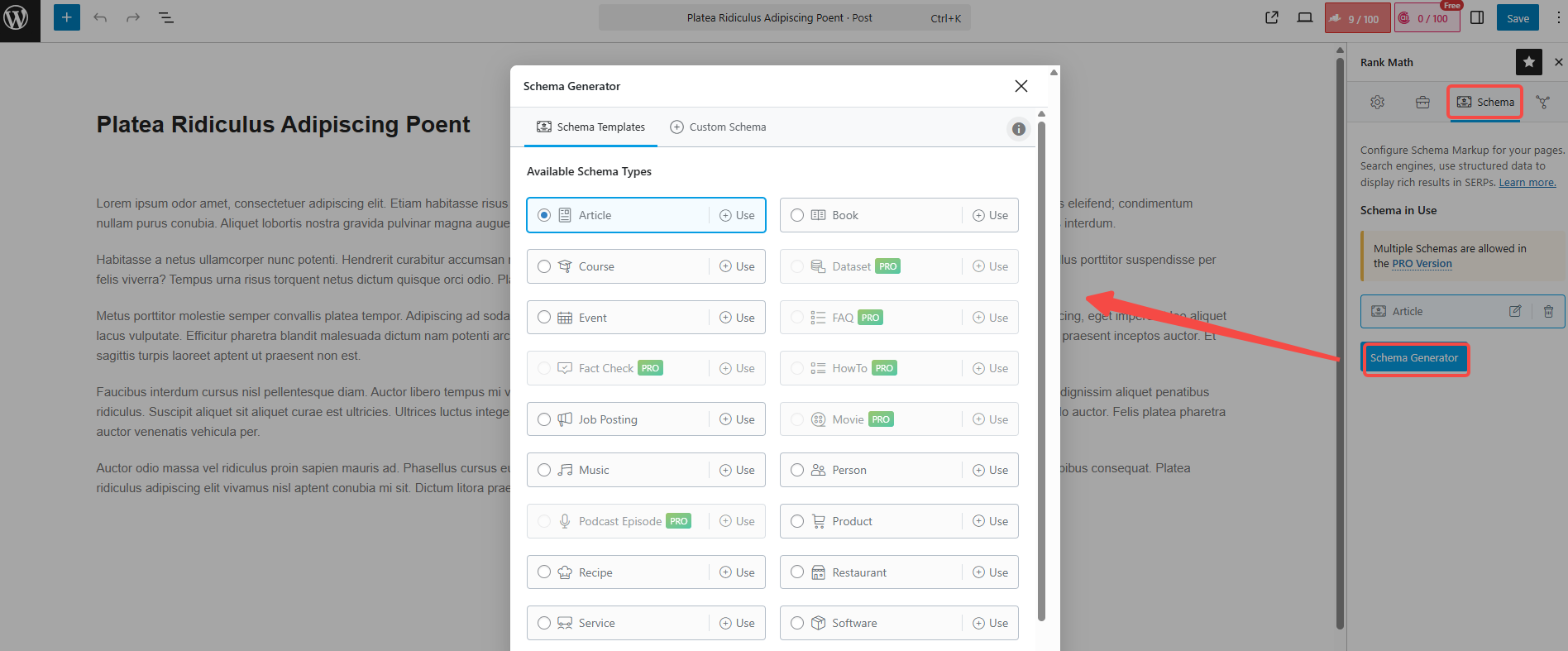The image size is (1568, 651).
Task: Open the Schema tab in Rank Math
Action: click(1485, 103)
